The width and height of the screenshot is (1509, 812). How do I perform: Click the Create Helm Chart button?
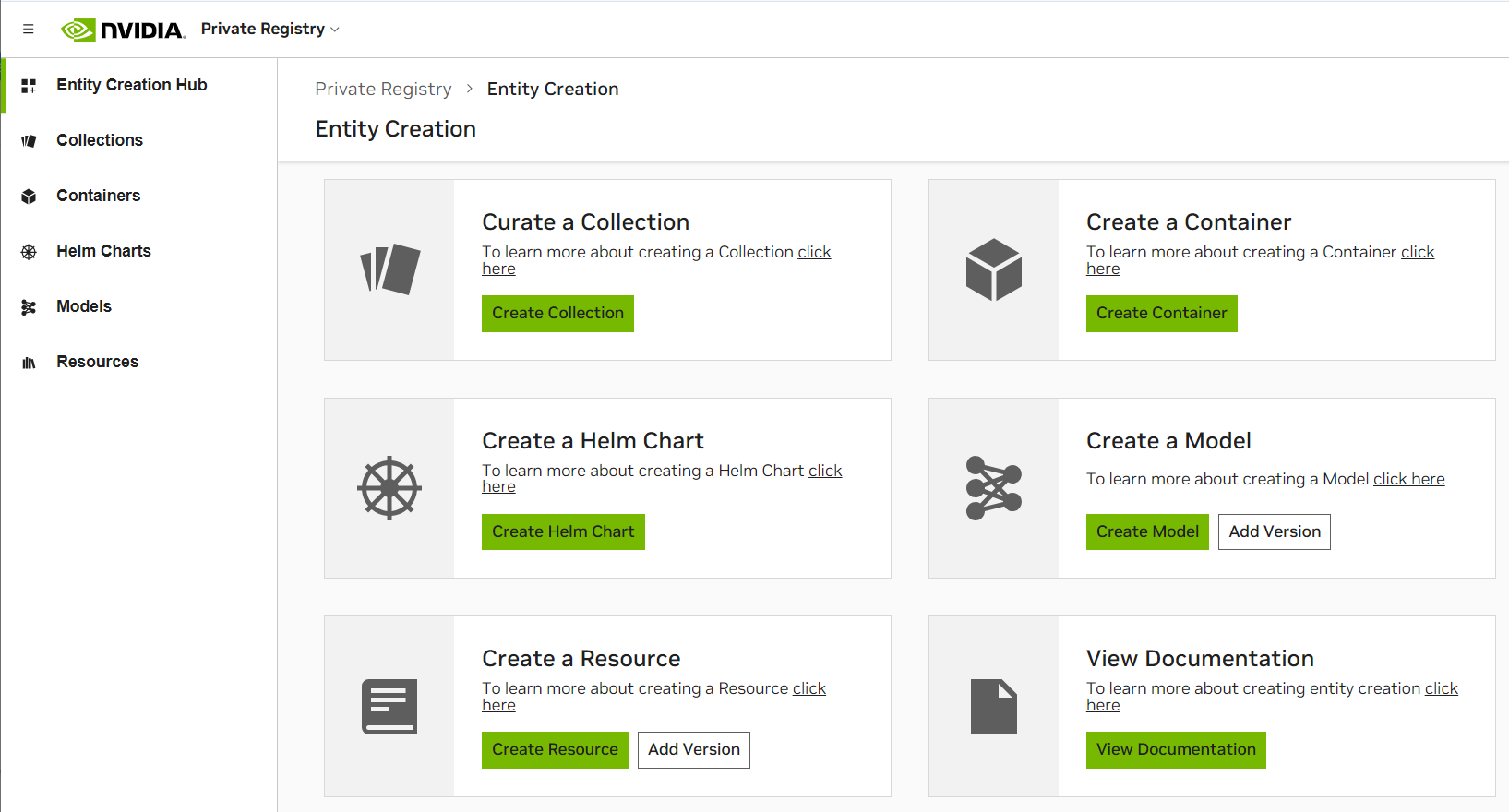click(563, 532)
